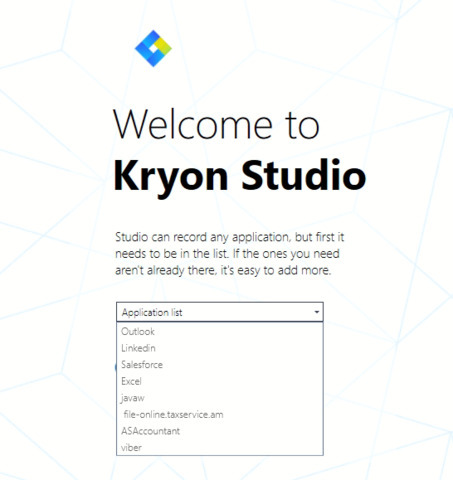Click the yellow-green corner of the Kryon logo
453x480 pixels.
(x=163, y=47)
